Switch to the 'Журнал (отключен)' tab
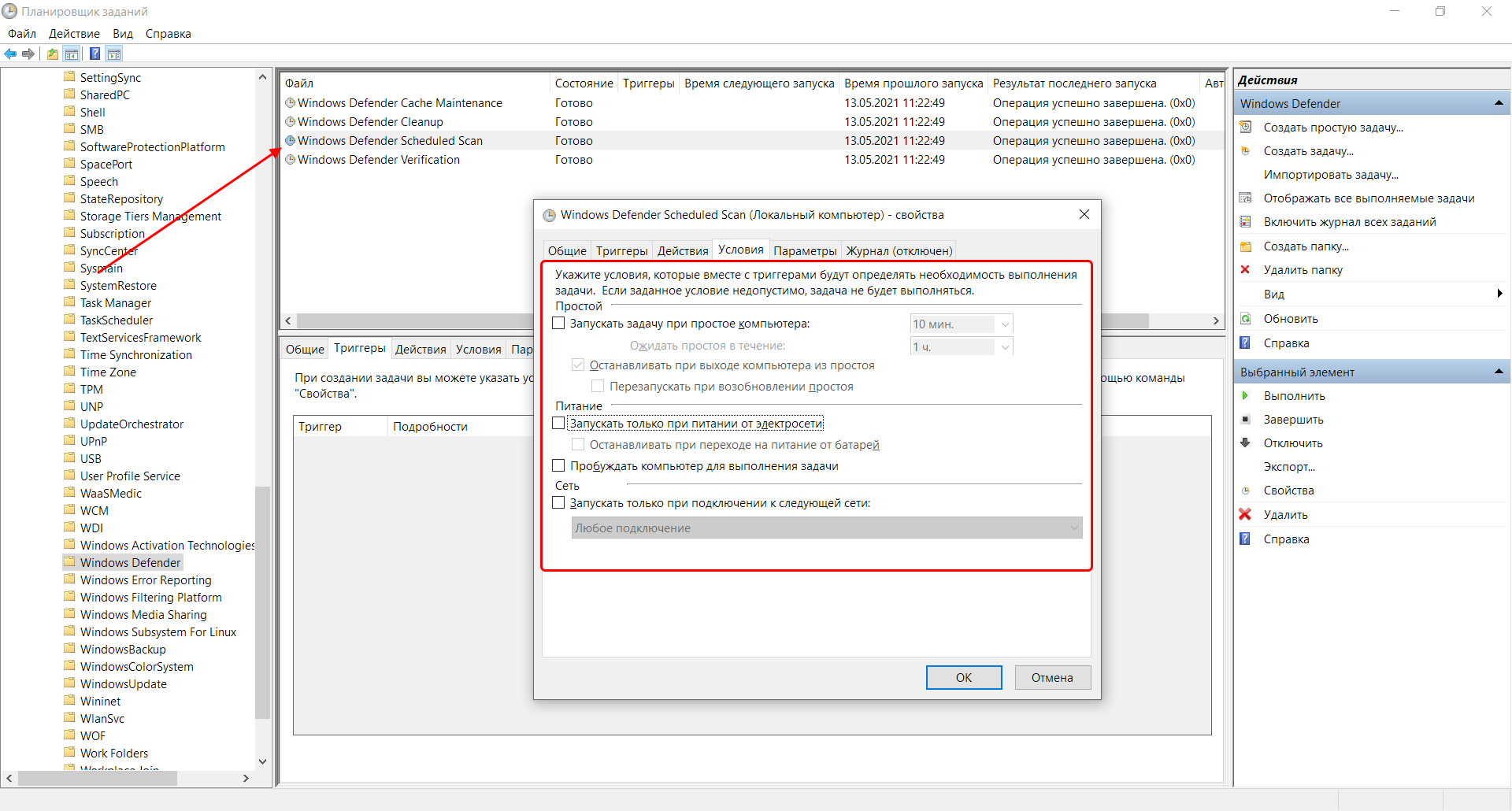The width and height of the screenshot is (1512, 811). [899, 250]
